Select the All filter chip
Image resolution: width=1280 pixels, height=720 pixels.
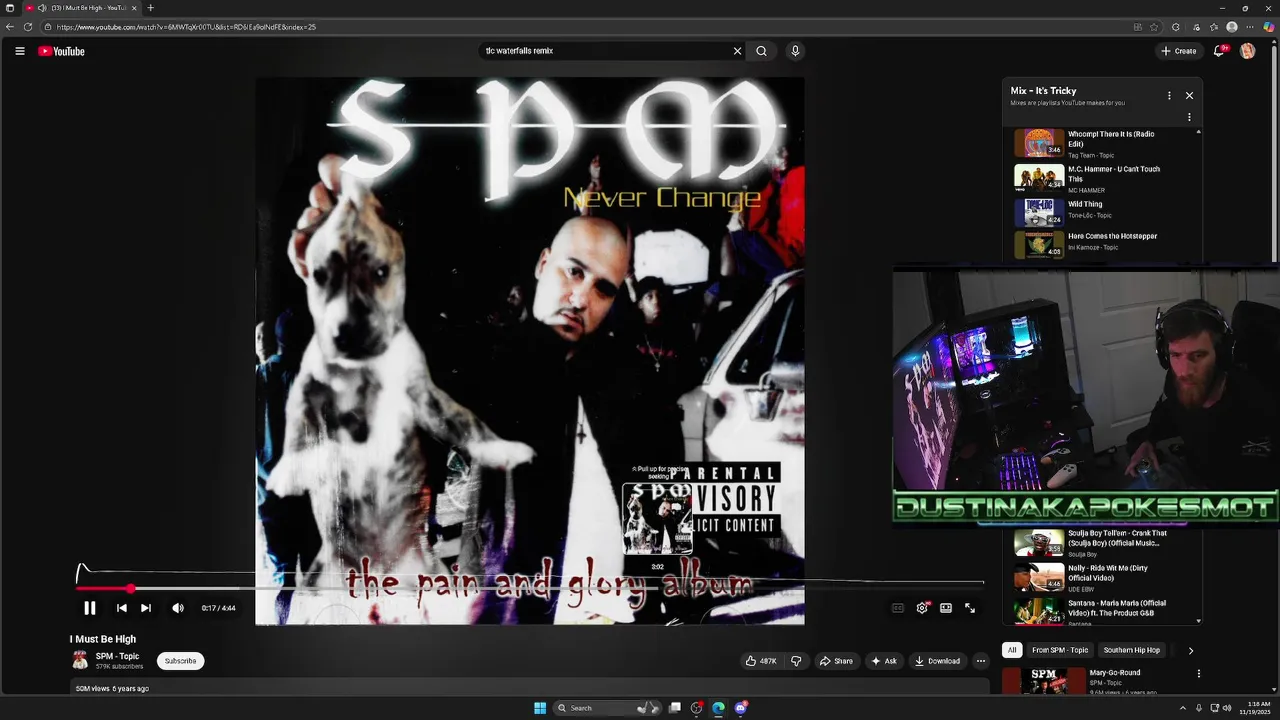point(1011,650)
